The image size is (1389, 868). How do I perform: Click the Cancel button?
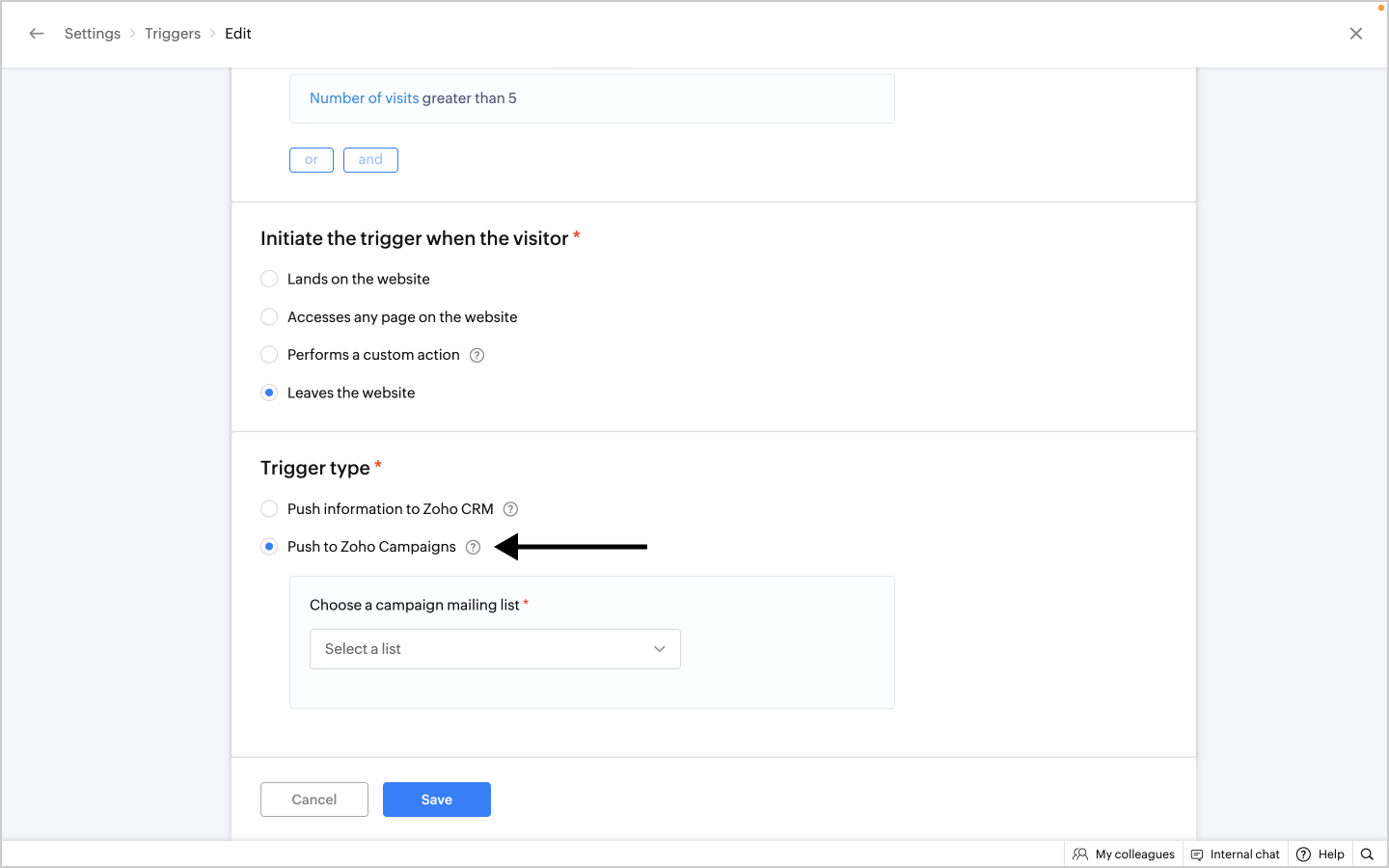(314, 800)
